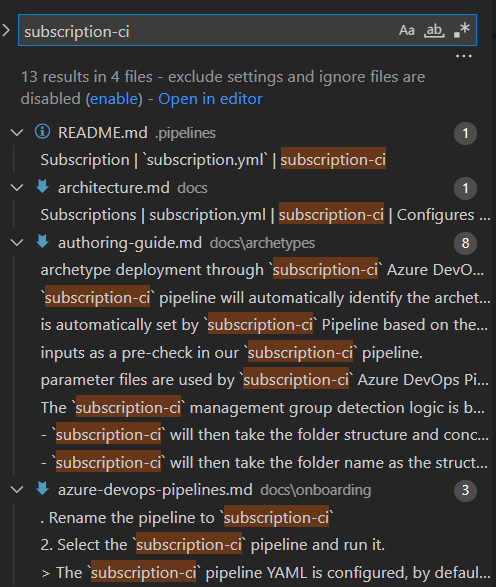This screenshot has height=587, width=496.
Task: Click the architecture.md markdown file icon
Action: [42, 186]
